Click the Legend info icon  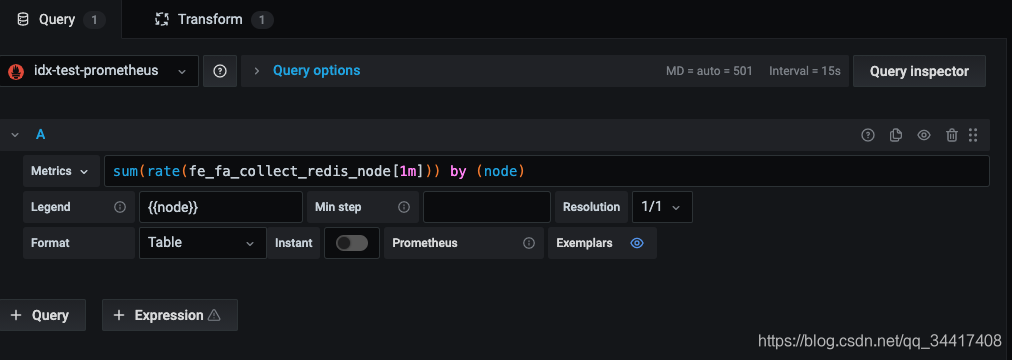pos(119,207)
